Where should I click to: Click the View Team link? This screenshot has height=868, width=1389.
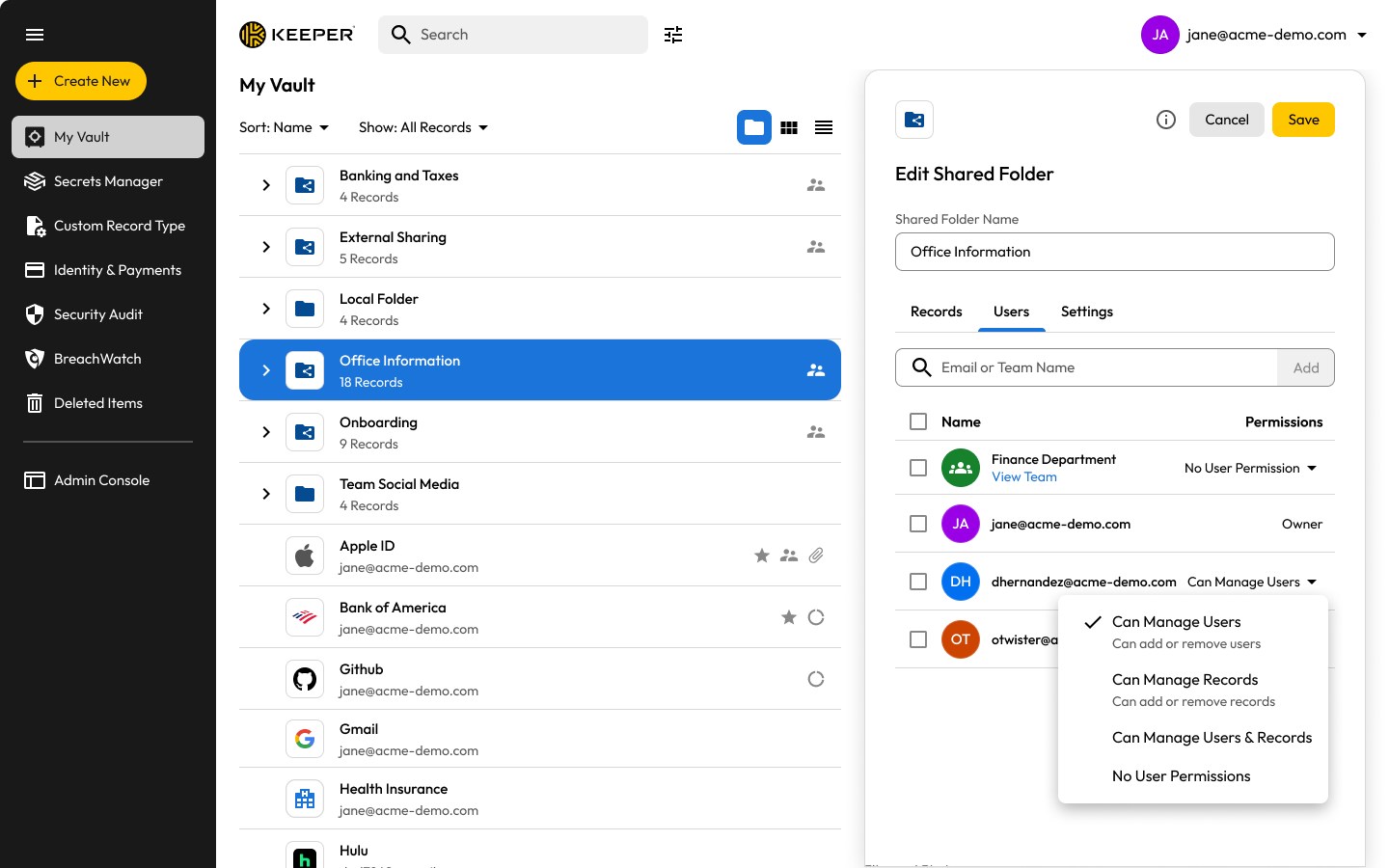(x=1023, y=476)
